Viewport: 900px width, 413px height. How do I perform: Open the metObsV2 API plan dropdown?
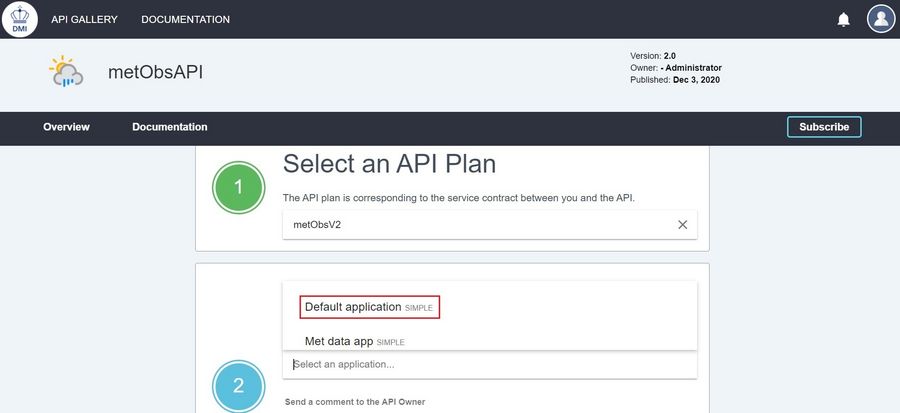click(x=480, y=225)
